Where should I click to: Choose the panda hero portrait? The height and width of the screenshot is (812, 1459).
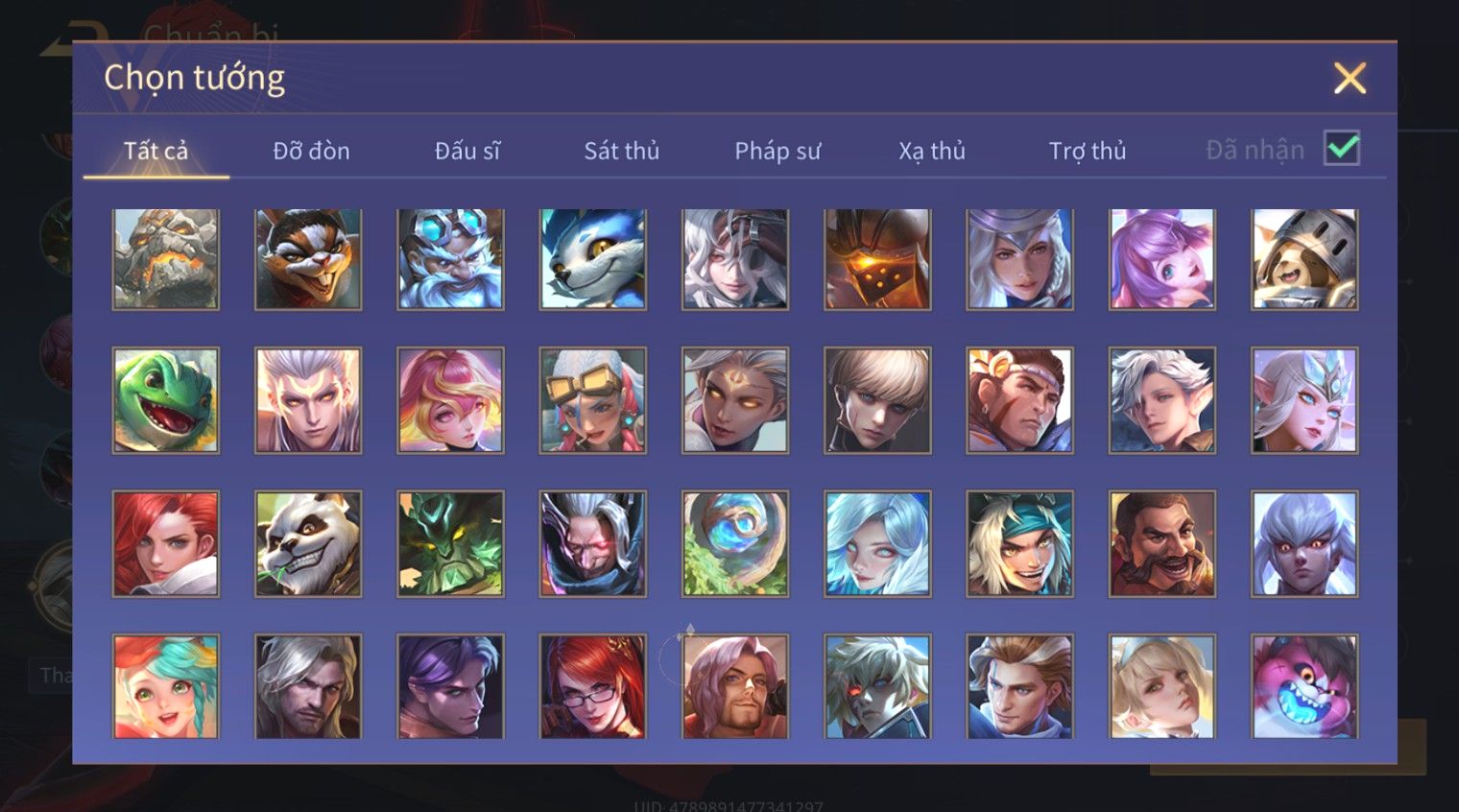pyautogui.click(x=308, y=543)
